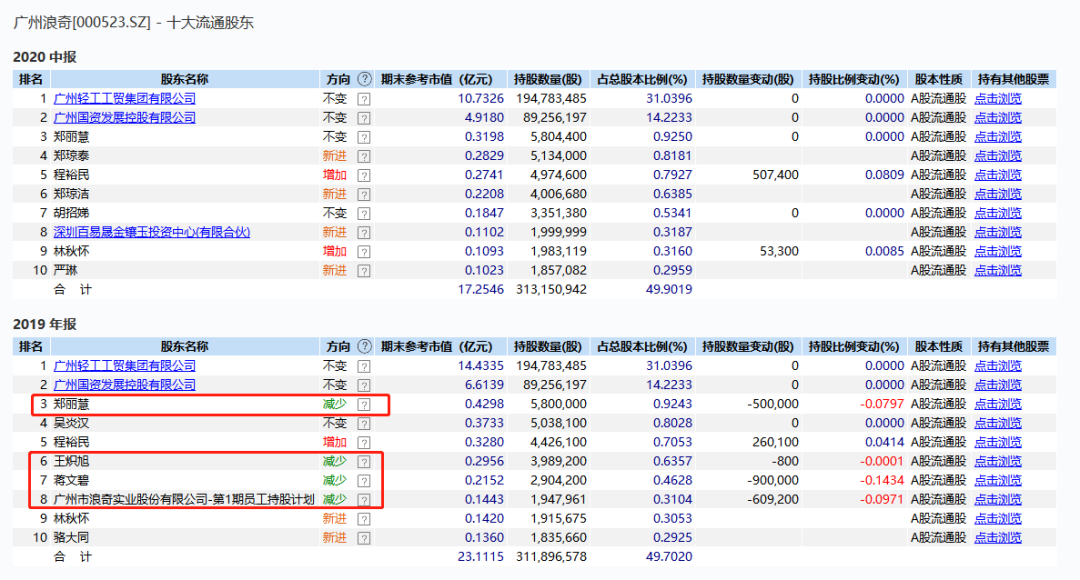
Task: Click question icon for 深圳百易晟金镶玉 row
Action: [364, 233]
